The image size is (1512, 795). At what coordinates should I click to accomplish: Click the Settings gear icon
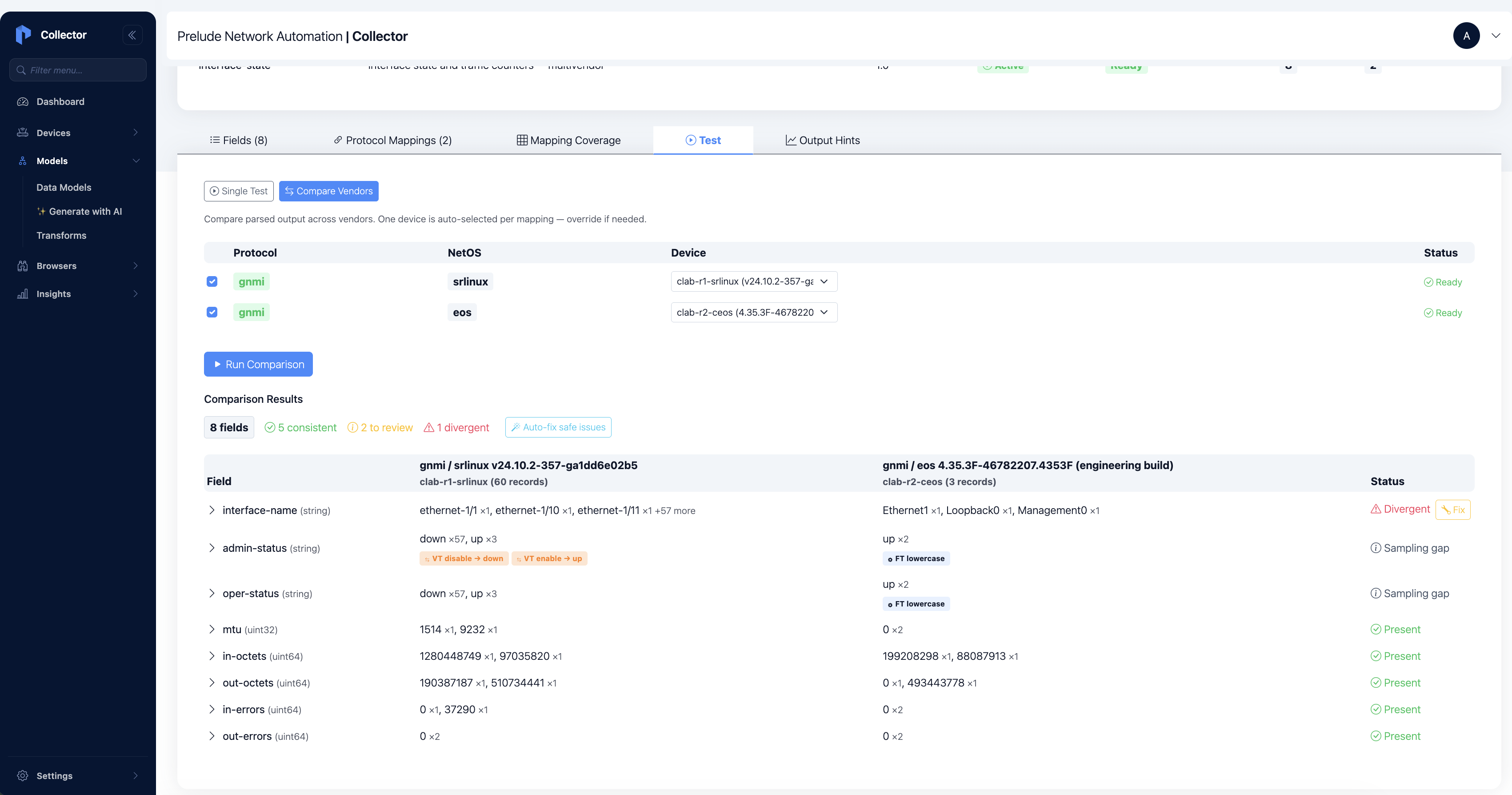tap(23, 775)
